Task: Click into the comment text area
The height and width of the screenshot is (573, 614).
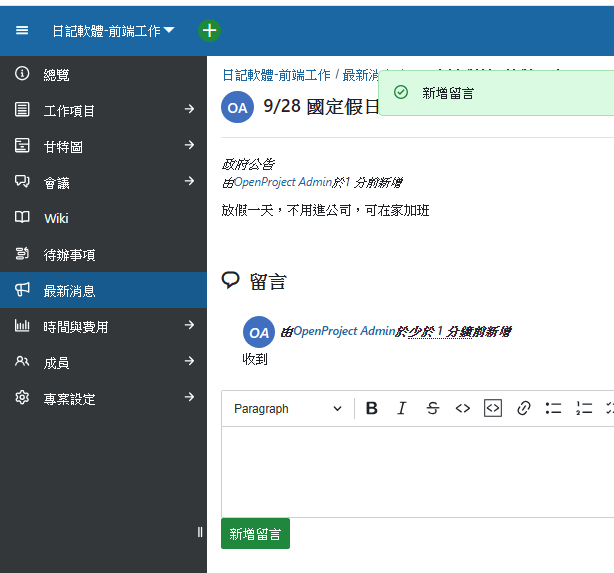Action: pyautogui.click(x=417, y=472)
